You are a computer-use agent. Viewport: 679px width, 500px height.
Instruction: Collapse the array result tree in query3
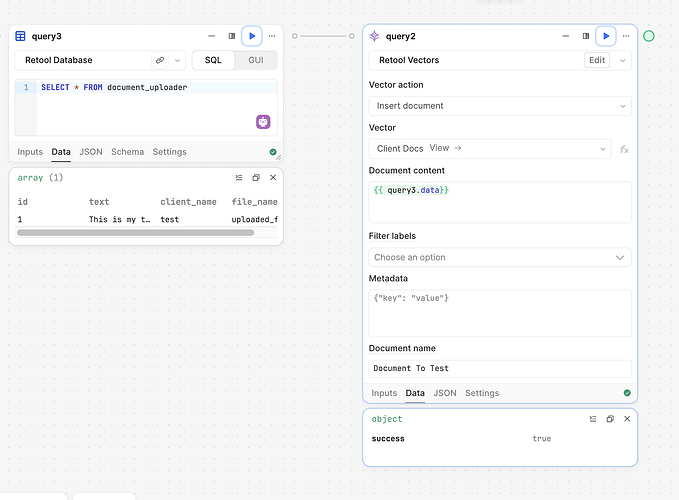[239, 177]
